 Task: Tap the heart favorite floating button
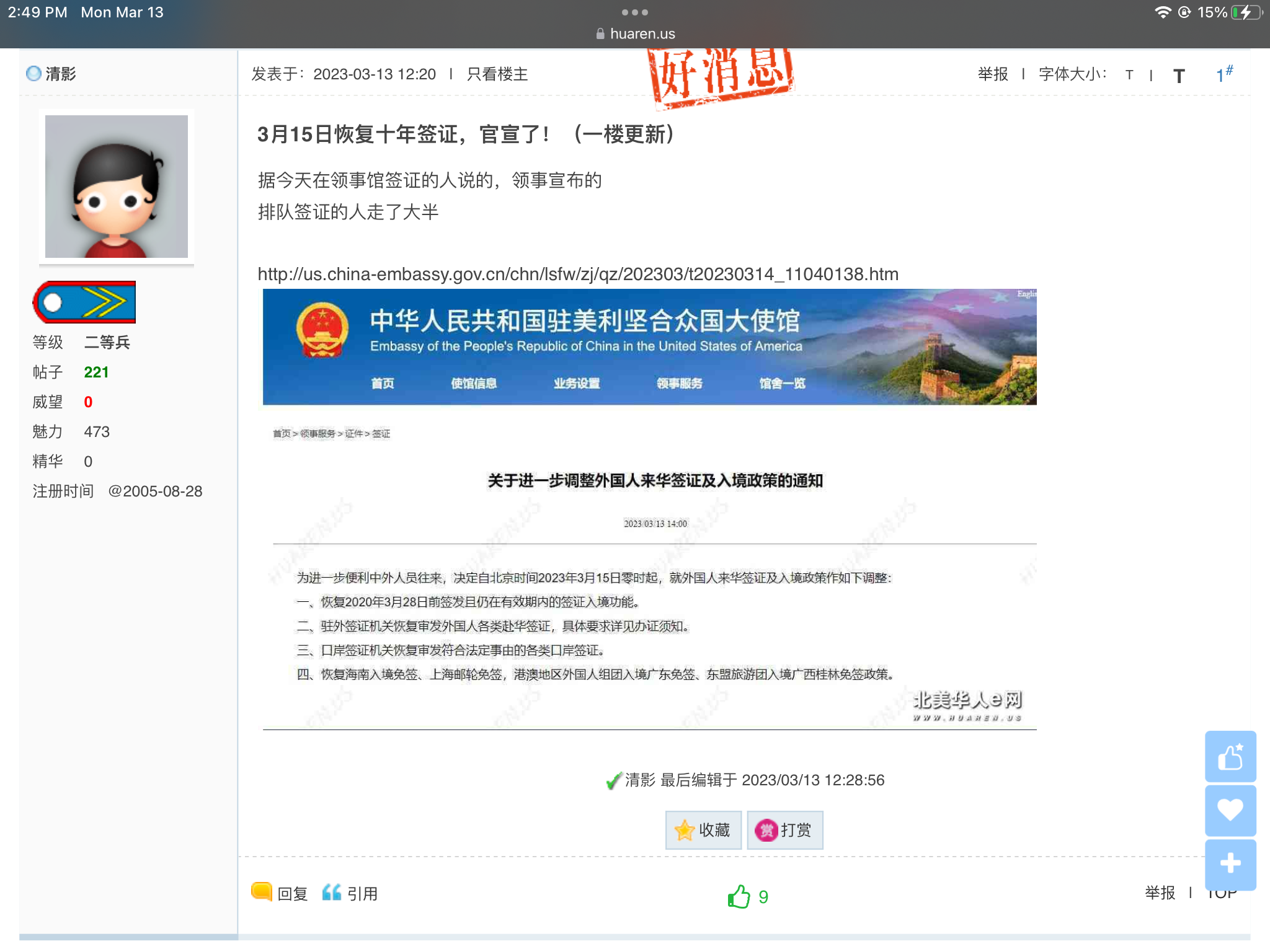pyautogui.click(x=1230, y=810)
